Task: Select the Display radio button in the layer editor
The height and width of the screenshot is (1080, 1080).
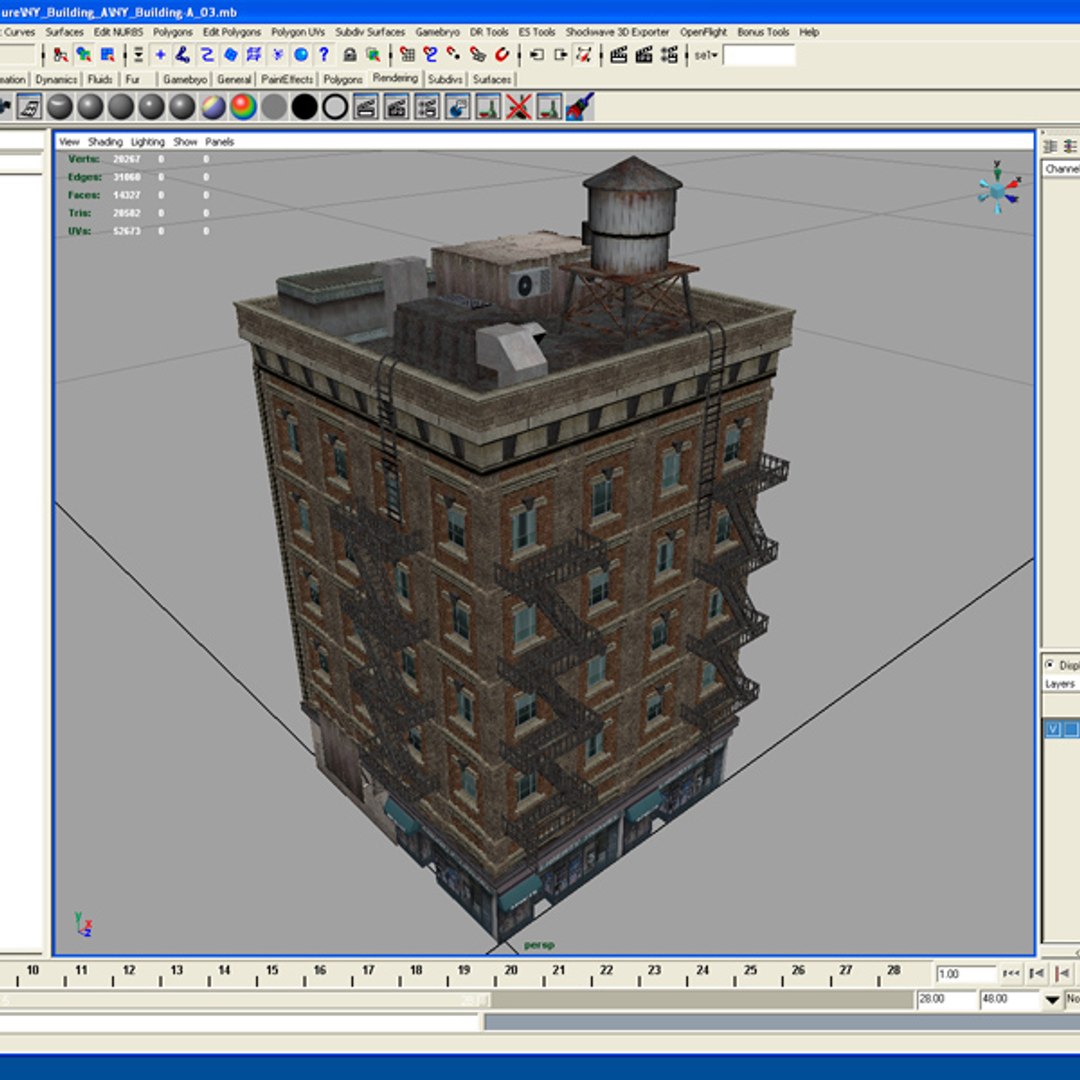Action: pos(1050,665)
